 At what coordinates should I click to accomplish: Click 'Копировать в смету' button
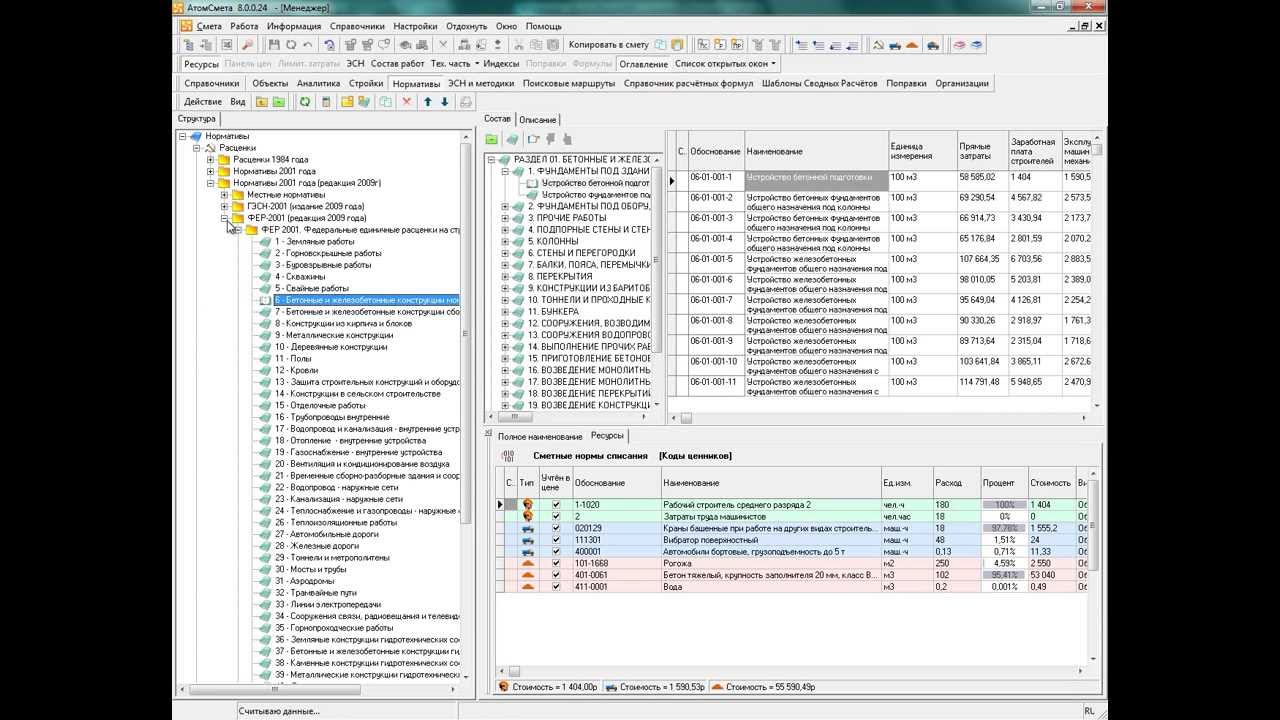(608, 45)
